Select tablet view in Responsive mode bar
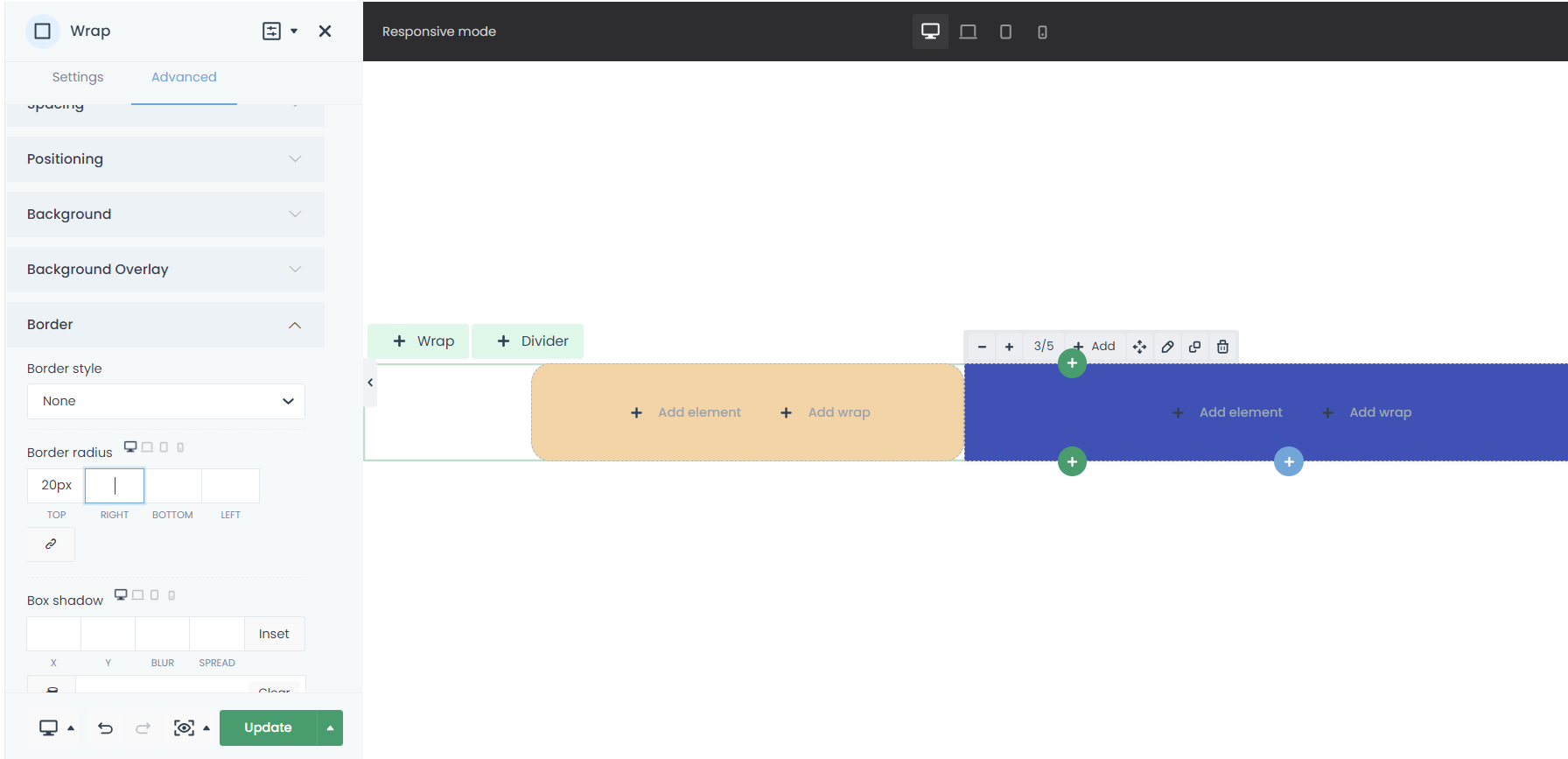Screen dimensions: 1568x759 (x=1006, y=32)
